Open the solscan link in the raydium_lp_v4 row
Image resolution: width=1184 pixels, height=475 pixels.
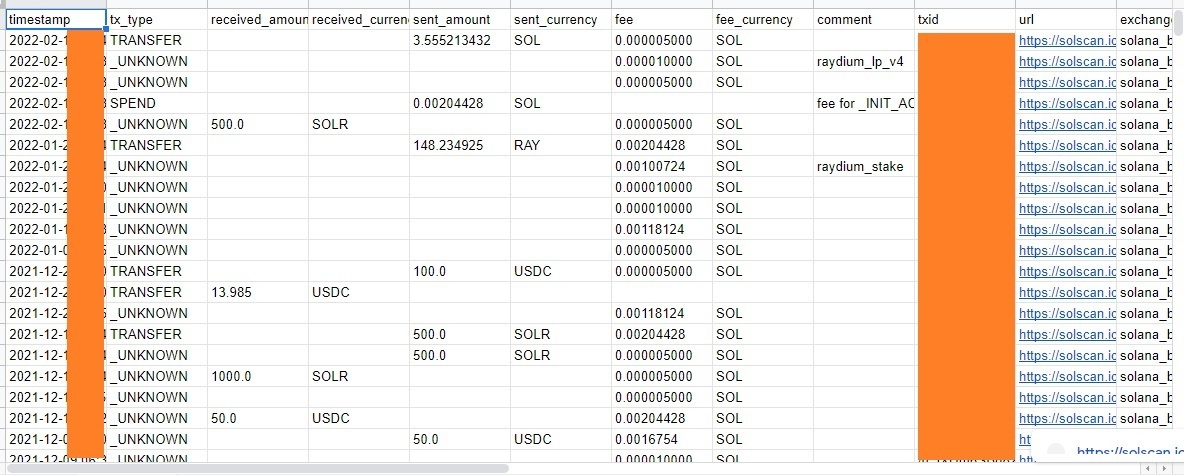(1067, 61)
